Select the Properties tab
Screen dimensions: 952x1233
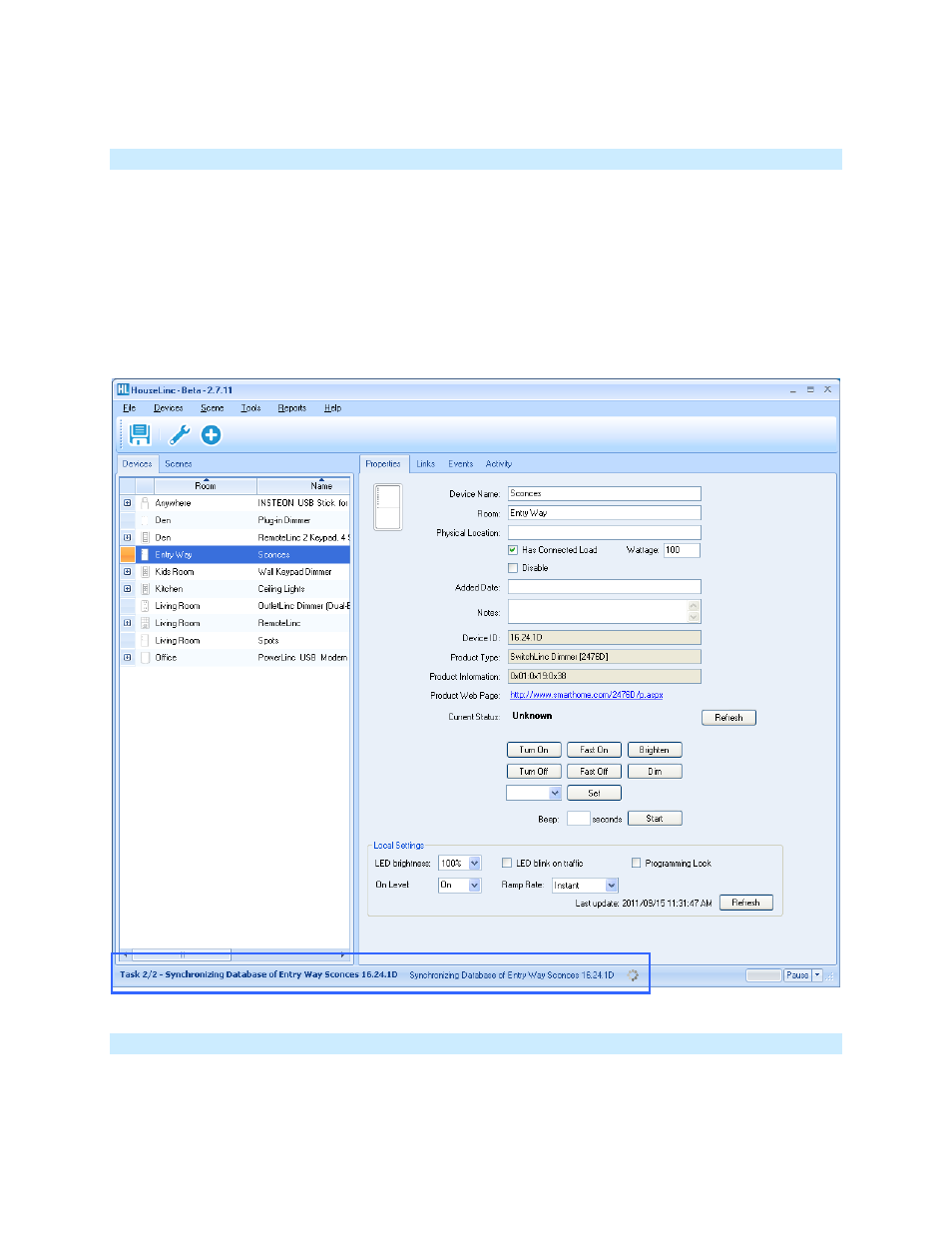(x=382, y=463)
